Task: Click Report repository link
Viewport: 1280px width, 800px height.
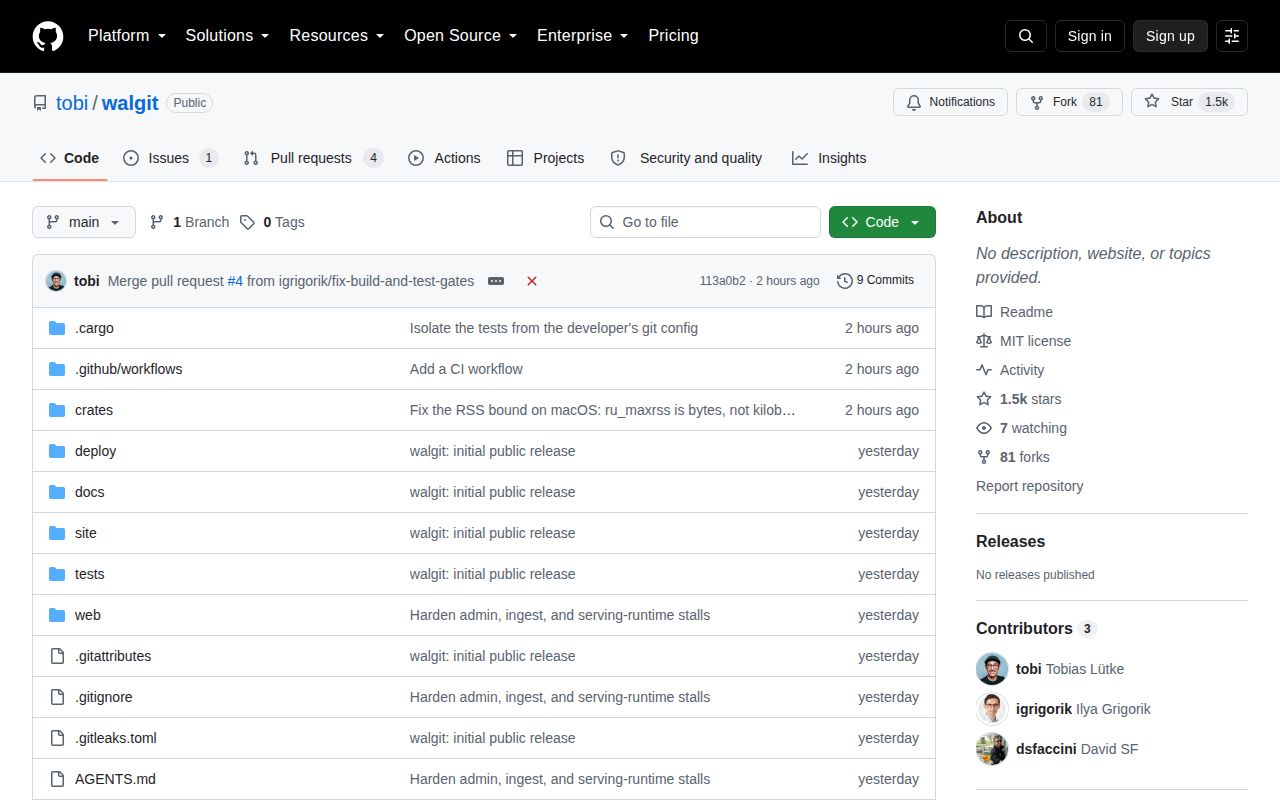Action: pos(1030,486)
